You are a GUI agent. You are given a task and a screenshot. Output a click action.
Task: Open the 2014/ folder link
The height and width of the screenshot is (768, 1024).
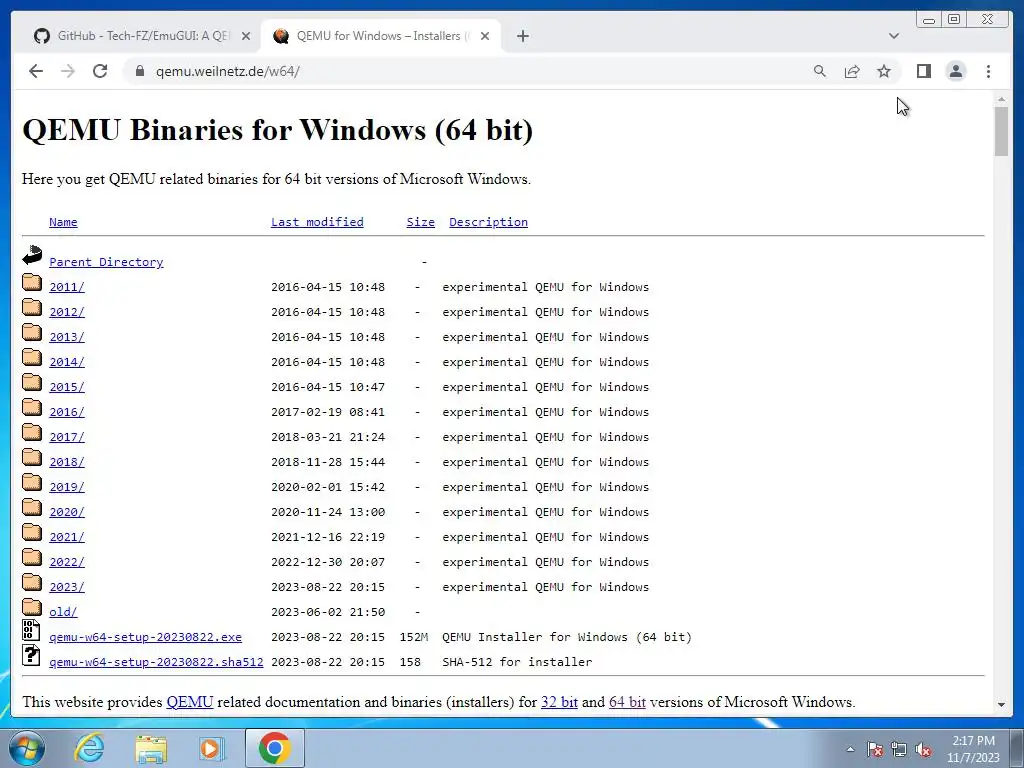tap(67, 362)
